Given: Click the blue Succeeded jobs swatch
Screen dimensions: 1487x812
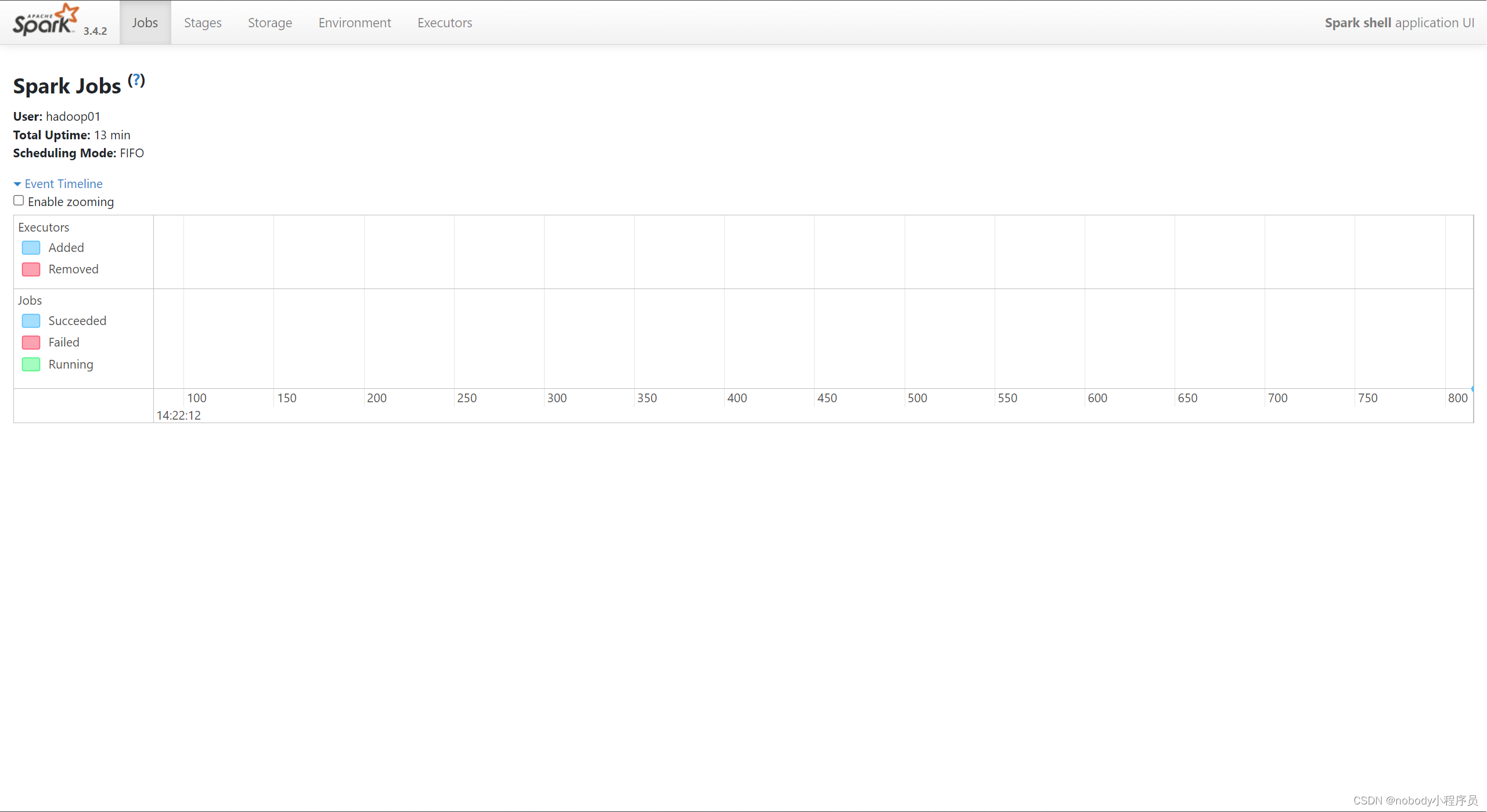Looking at the screenshot, I should [31, 321].
